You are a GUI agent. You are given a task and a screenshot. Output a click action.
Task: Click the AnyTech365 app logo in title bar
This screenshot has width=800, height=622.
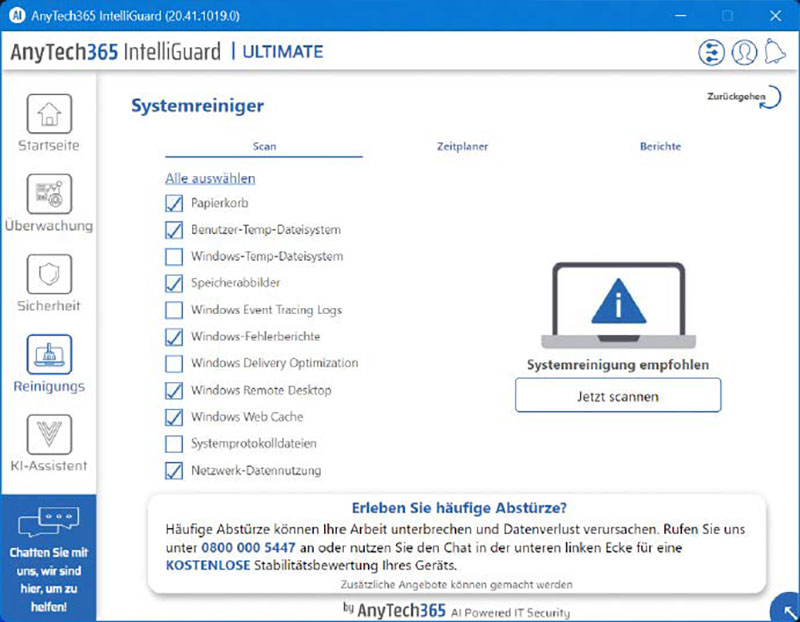(x=17, y=15)
